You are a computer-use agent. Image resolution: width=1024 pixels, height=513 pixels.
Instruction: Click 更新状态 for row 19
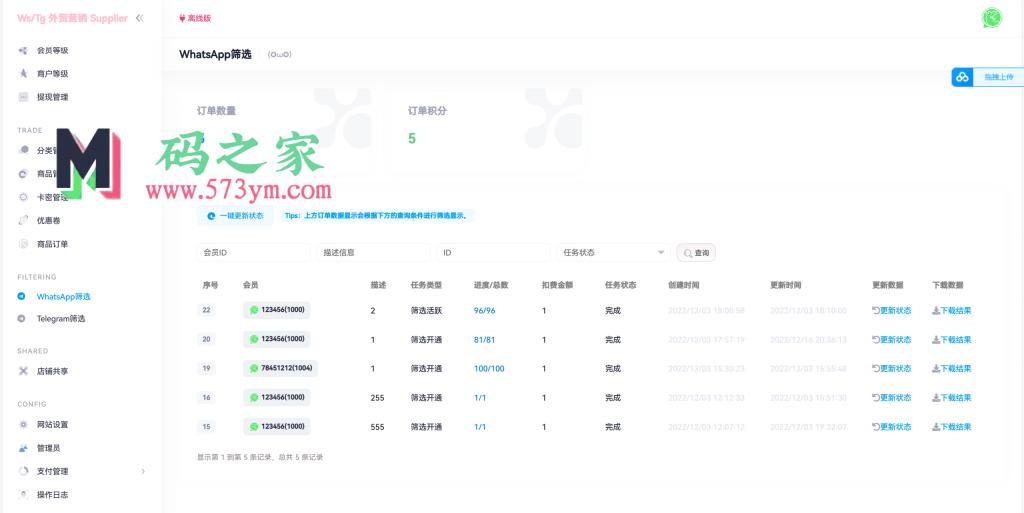(x=891, y=369)
